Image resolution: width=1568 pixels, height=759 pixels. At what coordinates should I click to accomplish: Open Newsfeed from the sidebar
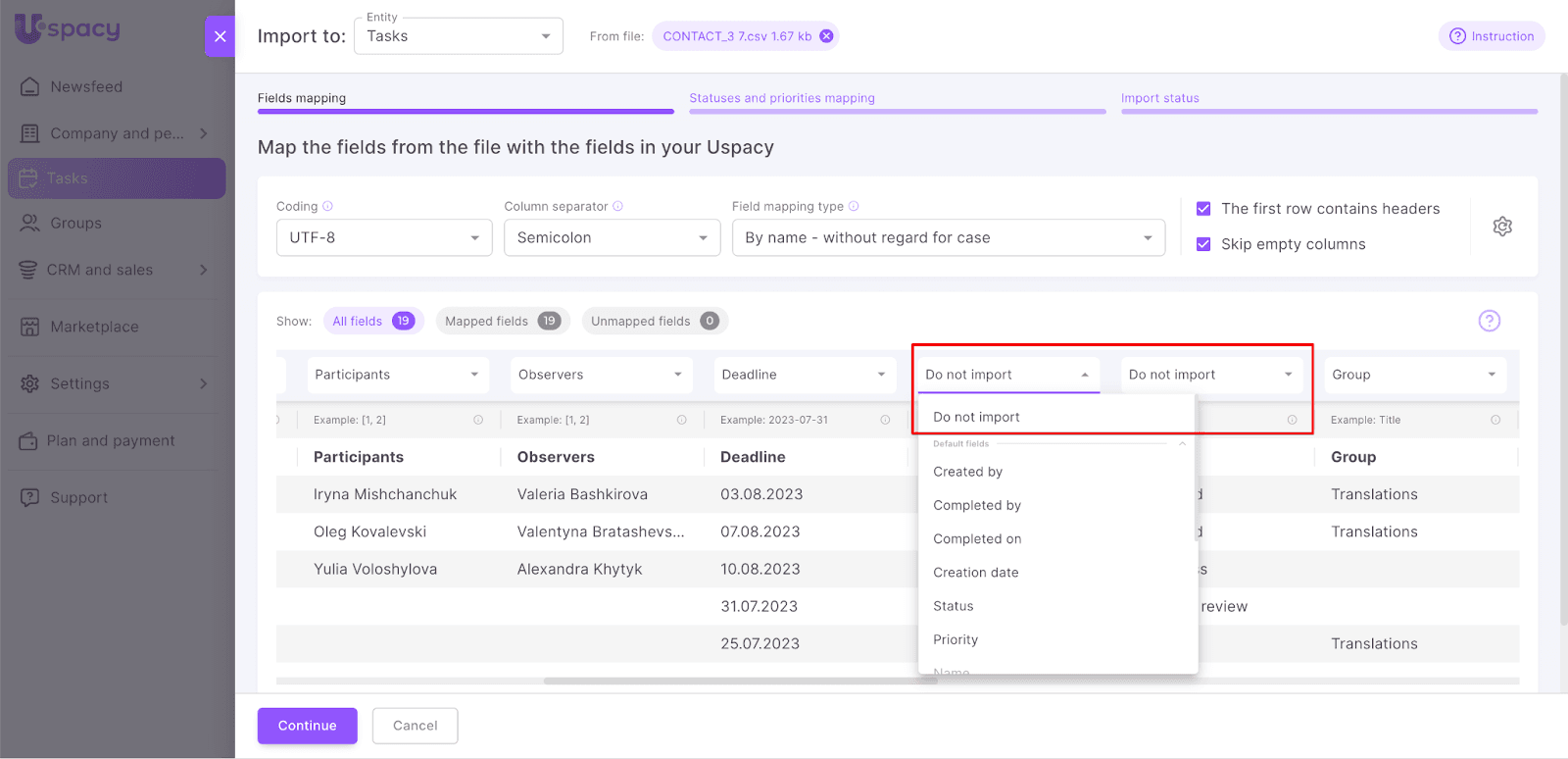pyautogui.click(x=86, y=86)
